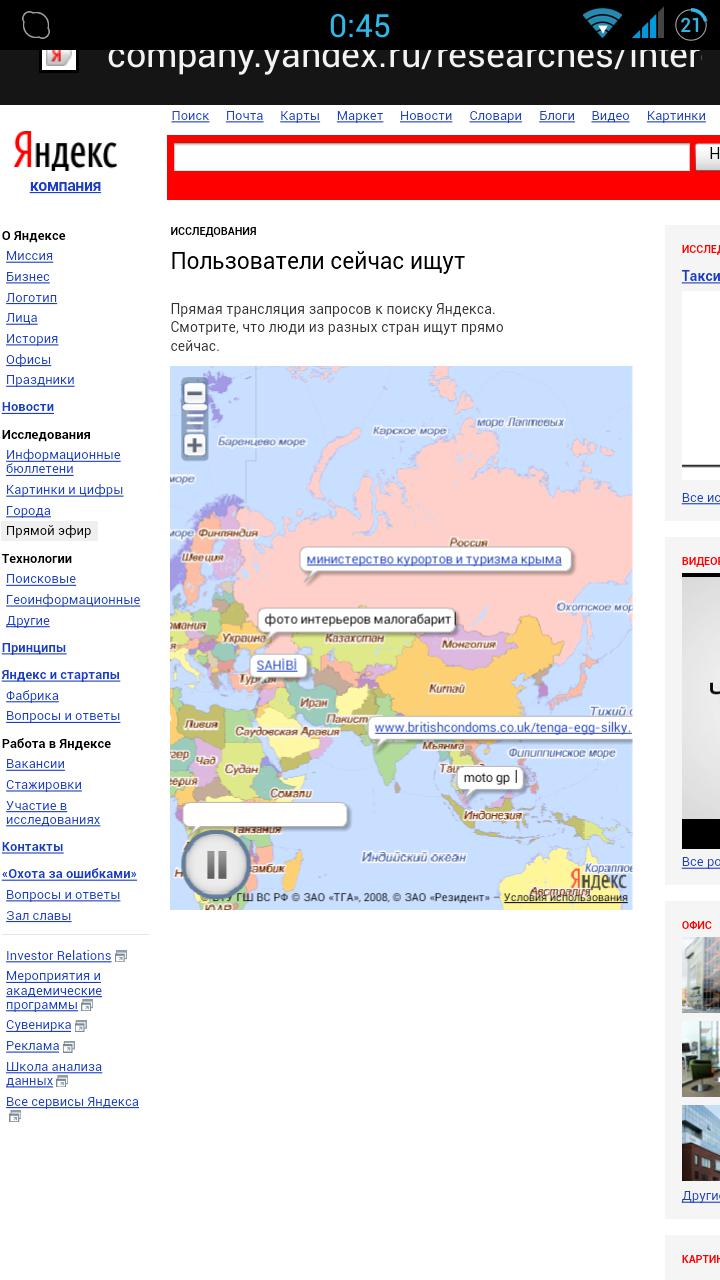Screen dimensions: 720x1280
Task: Open Фабрика sidebar link
Action: pos(32,696)
